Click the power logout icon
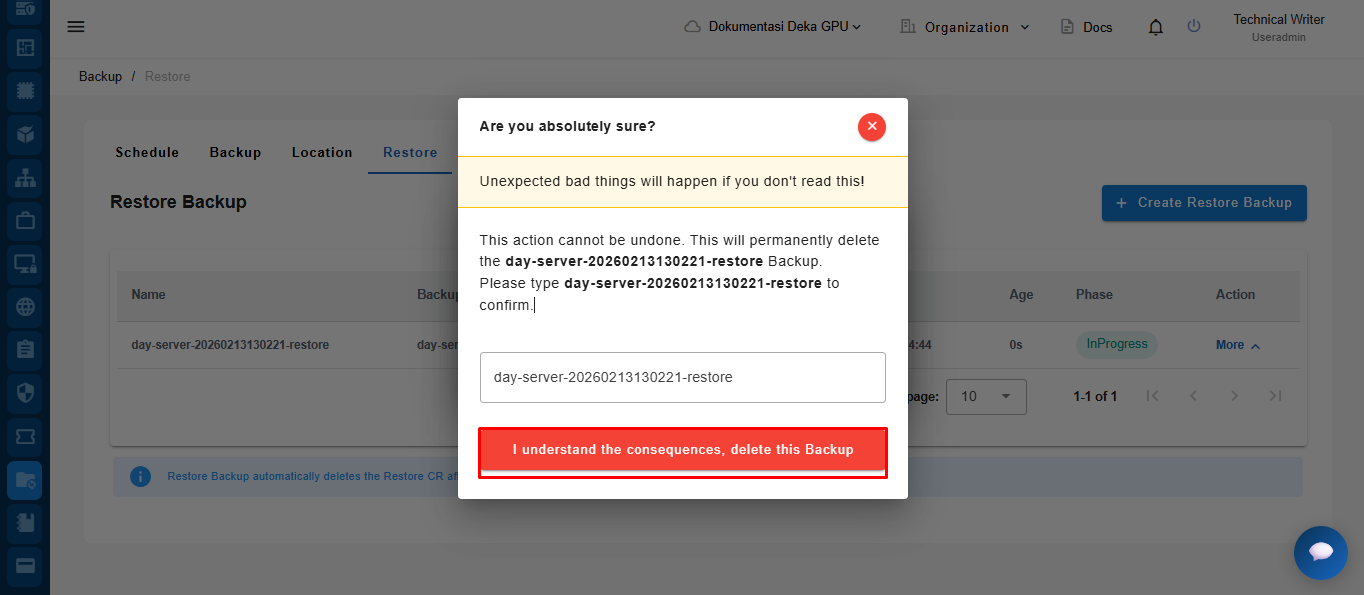 pos(1194,27)
